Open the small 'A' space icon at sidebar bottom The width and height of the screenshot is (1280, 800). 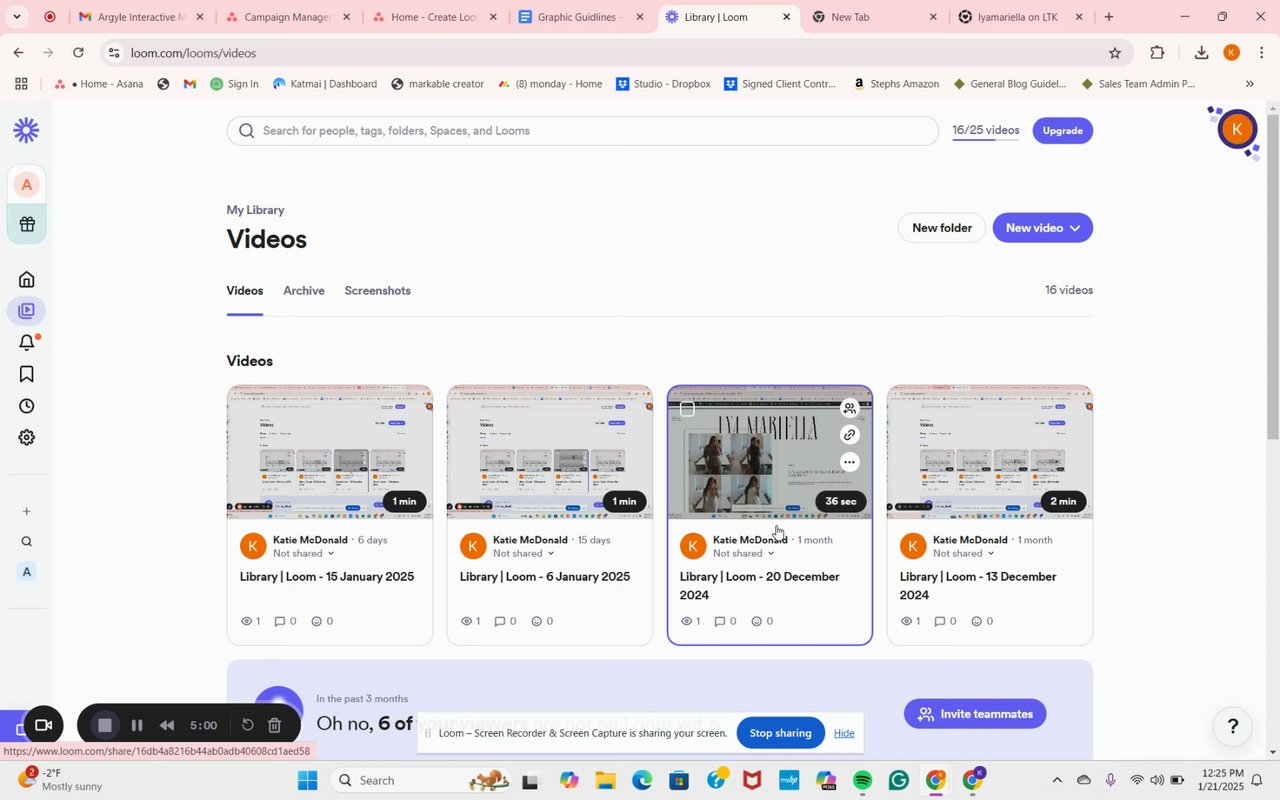(x=27, y=572)
